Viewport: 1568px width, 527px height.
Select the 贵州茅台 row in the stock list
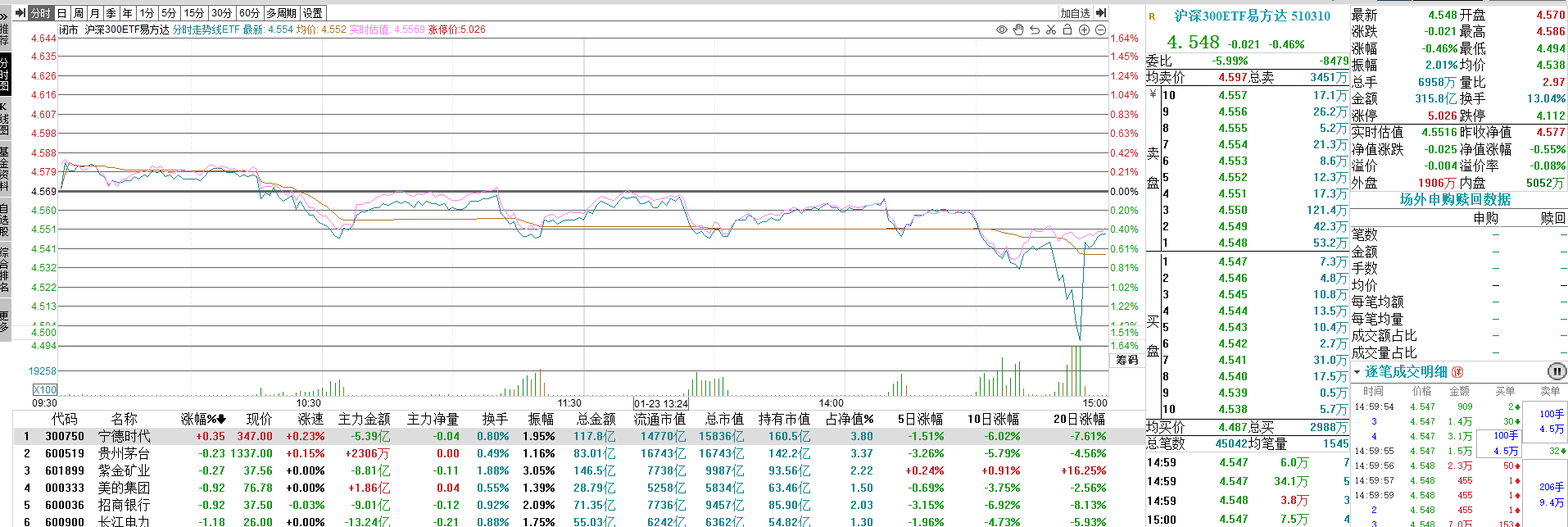tap(124, 453)
